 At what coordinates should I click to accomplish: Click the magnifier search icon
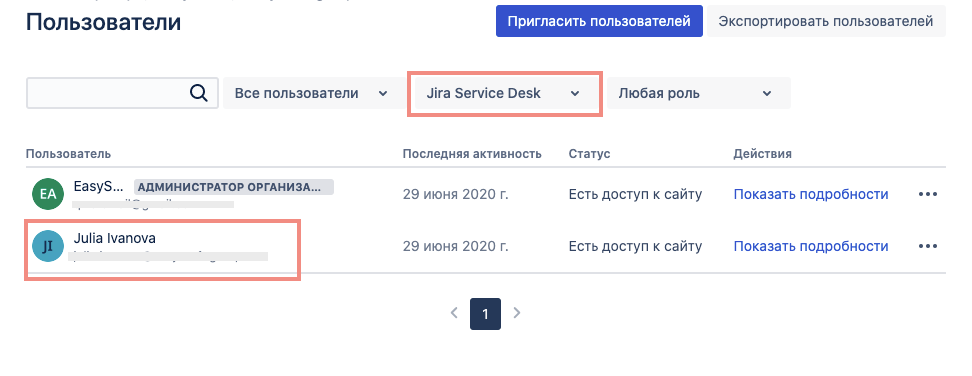198,93
